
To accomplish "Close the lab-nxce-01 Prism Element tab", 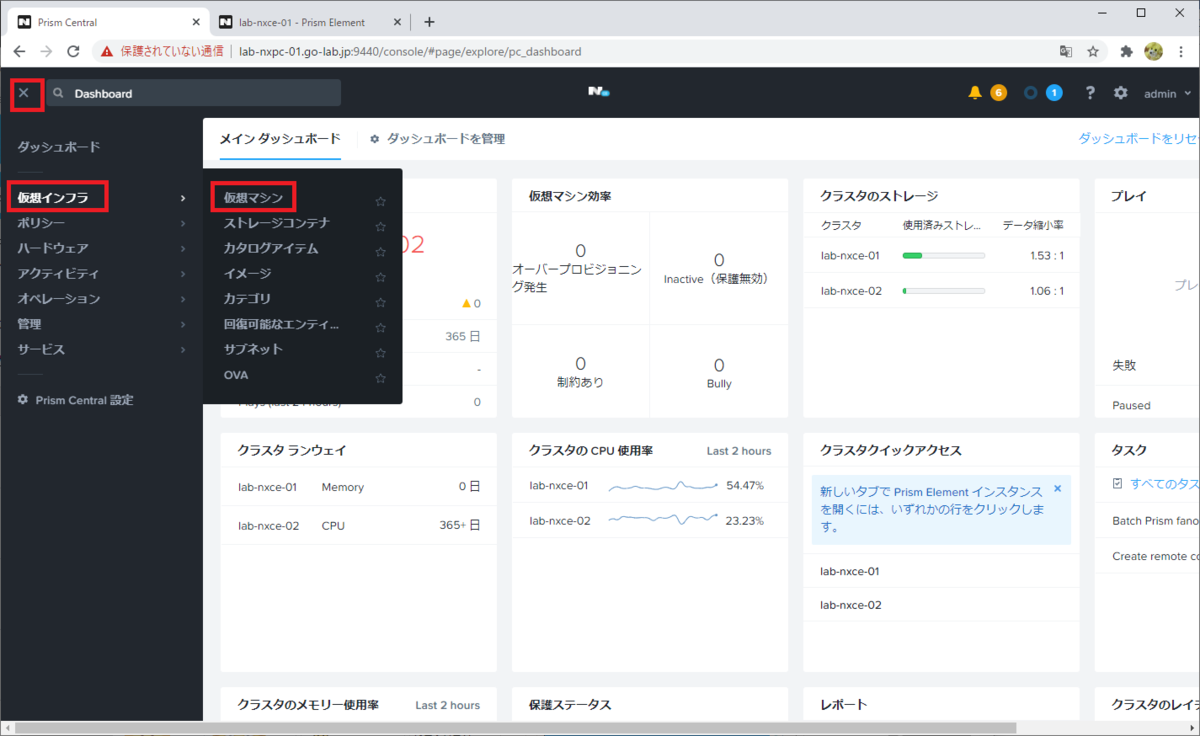I will [398, 22].
